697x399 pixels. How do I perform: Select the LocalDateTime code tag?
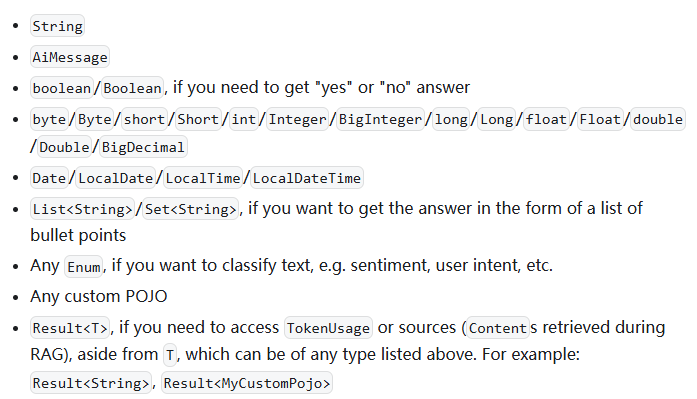[x=307, y=178]
